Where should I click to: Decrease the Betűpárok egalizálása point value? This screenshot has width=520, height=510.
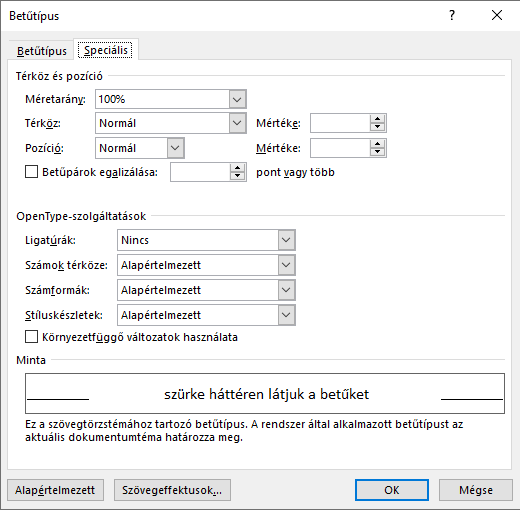237,176
